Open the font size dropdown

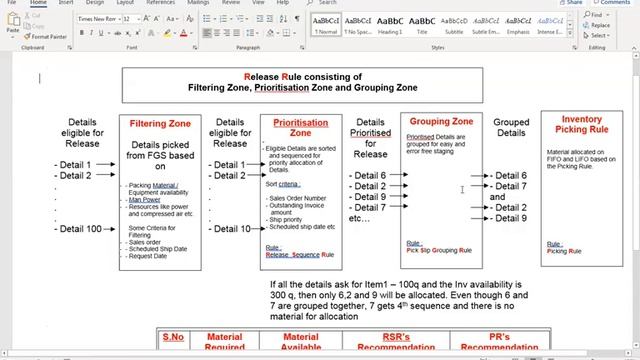138,19
